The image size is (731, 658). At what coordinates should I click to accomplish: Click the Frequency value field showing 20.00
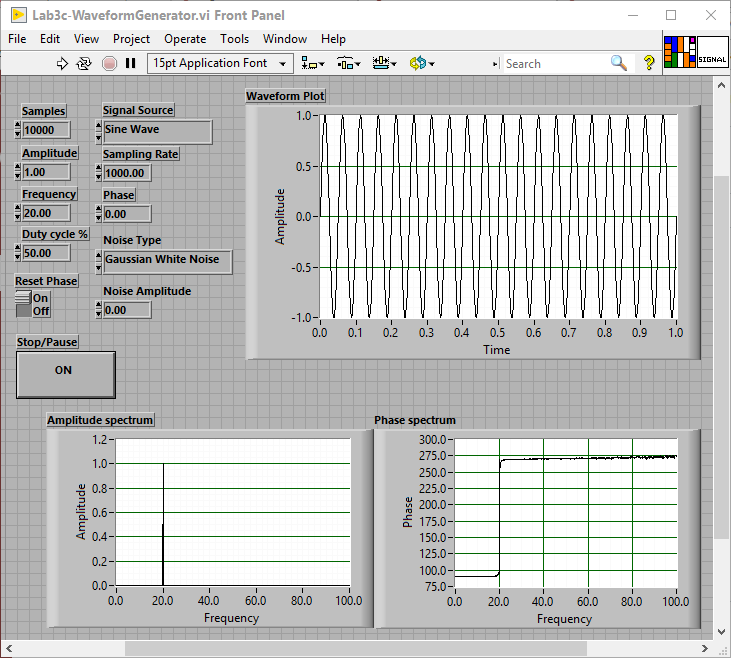click(46, 213)
